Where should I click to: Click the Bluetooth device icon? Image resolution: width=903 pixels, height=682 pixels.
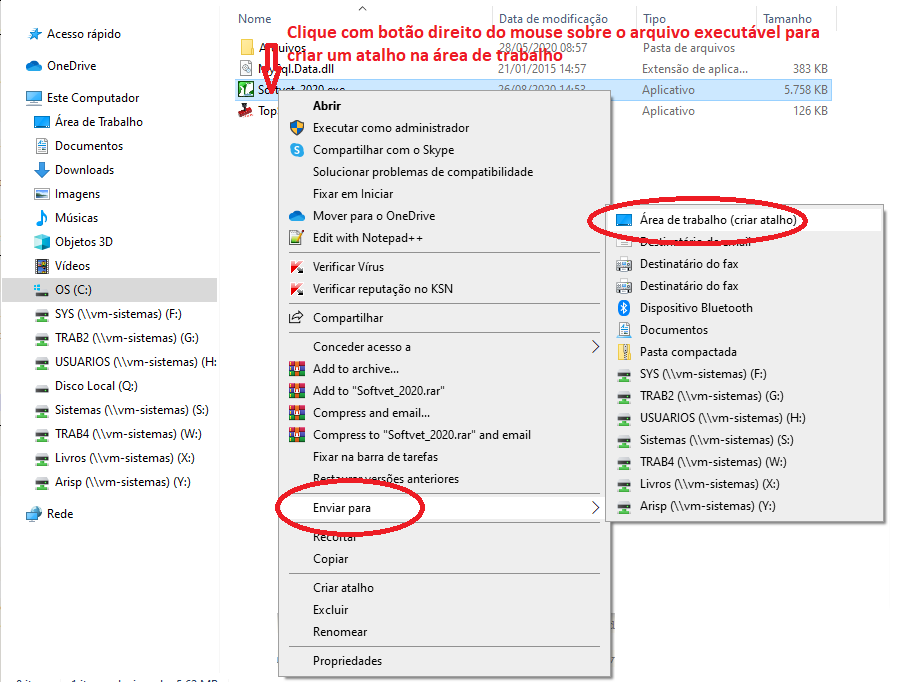pos(623,308)
